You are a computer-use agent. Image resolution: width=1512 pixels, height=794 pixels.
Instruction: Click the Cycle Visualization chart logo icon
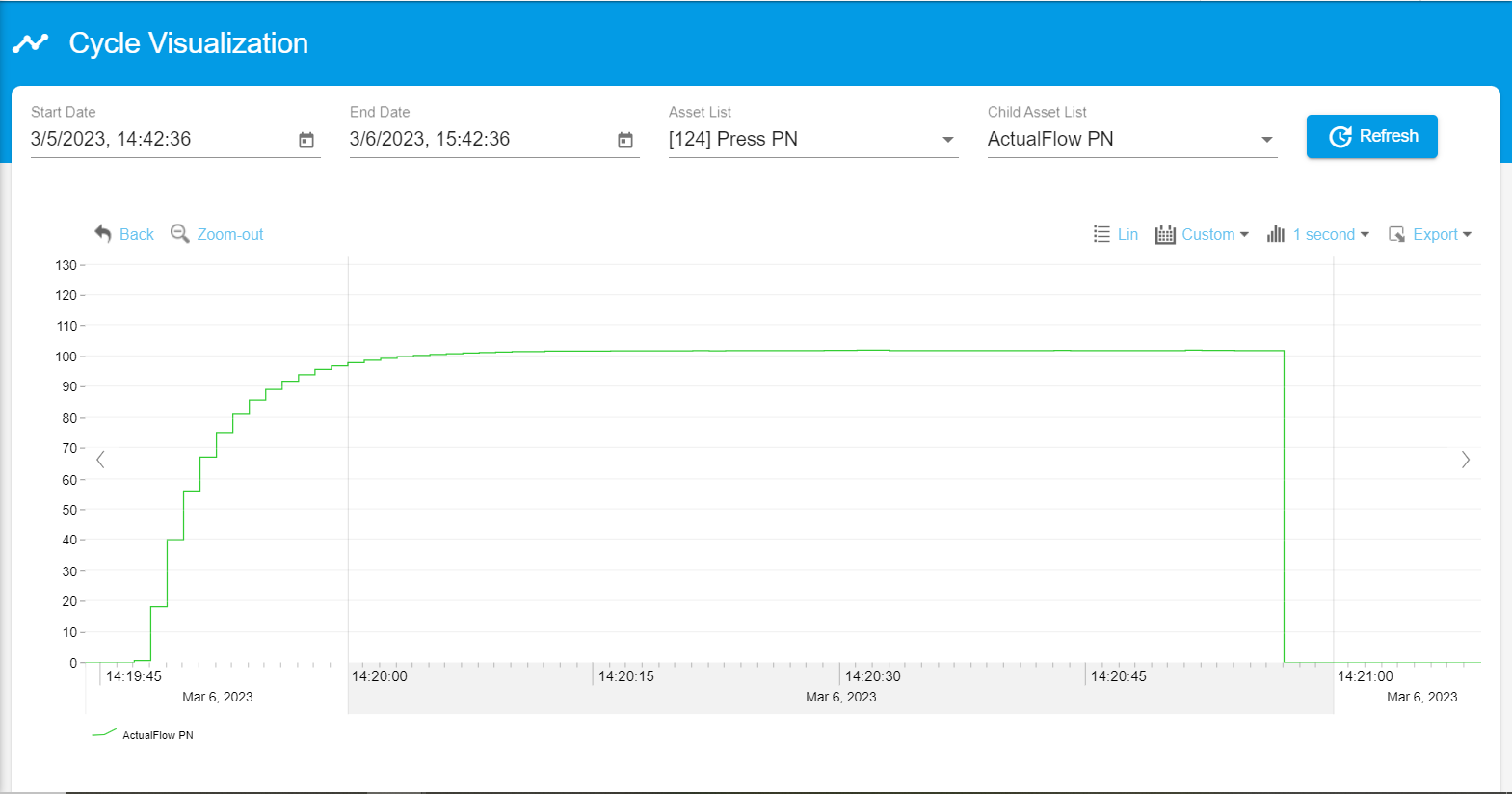pos(30,43)
